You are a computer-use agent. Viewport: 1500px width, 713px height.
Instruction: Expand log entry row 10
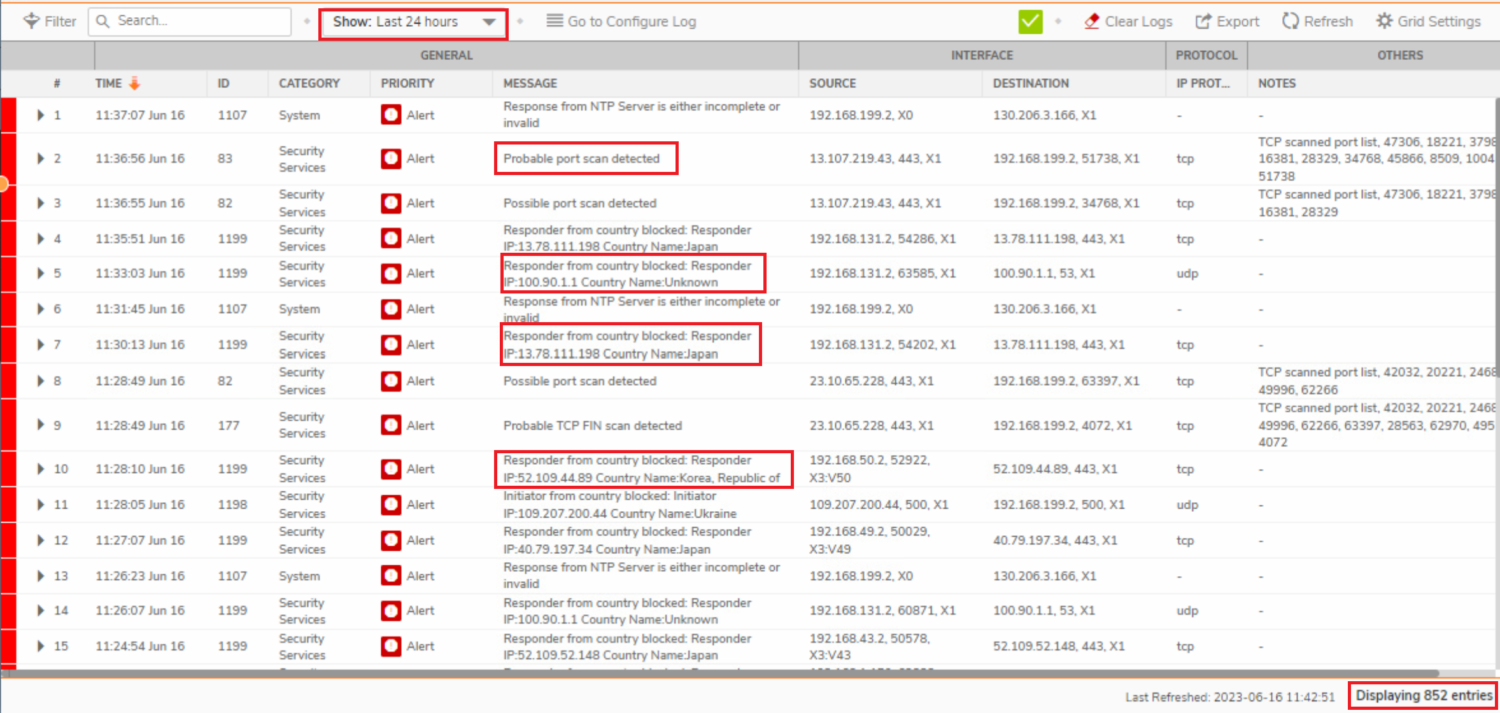pos(41,469)
